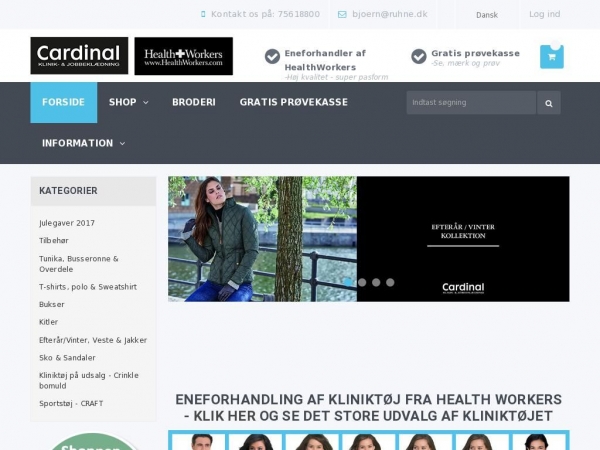The width and height of the screenshot is (600, 450).
Task: Open category Sportstøj - CRAFT
Action: (71, 403)
